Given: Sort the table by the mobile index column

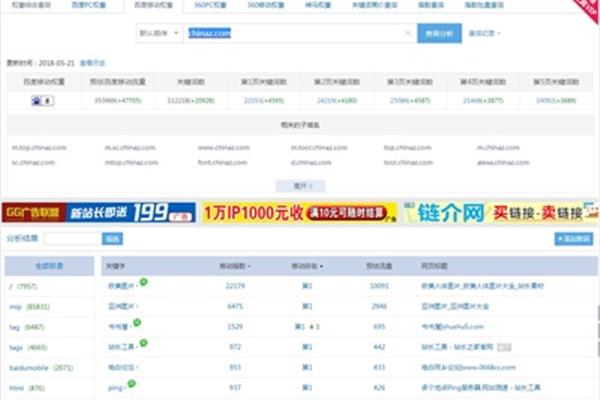Looking at the screenshot, I should coord(235,266).
